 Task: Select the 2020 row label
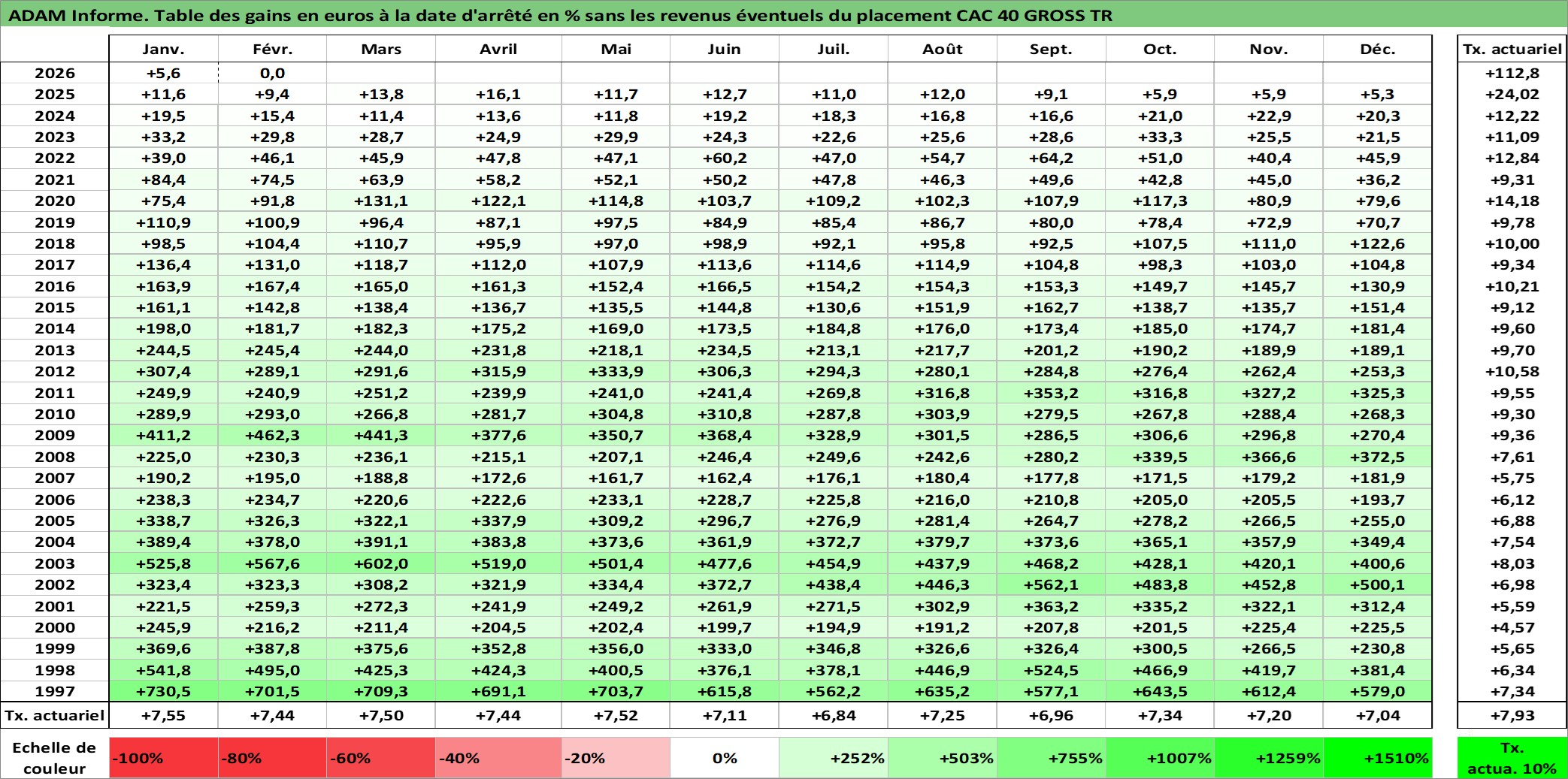(55, 201)
